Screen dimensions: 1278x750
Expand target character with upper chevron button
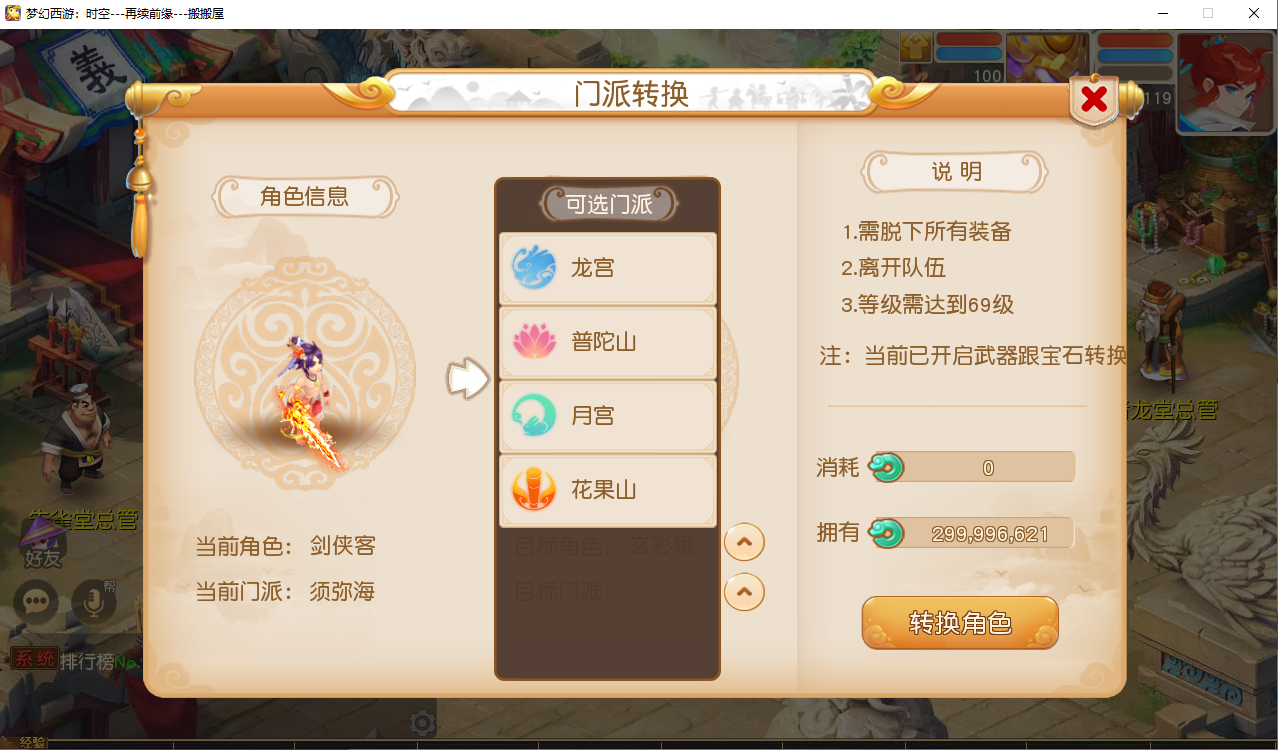(x=744, y=543)
